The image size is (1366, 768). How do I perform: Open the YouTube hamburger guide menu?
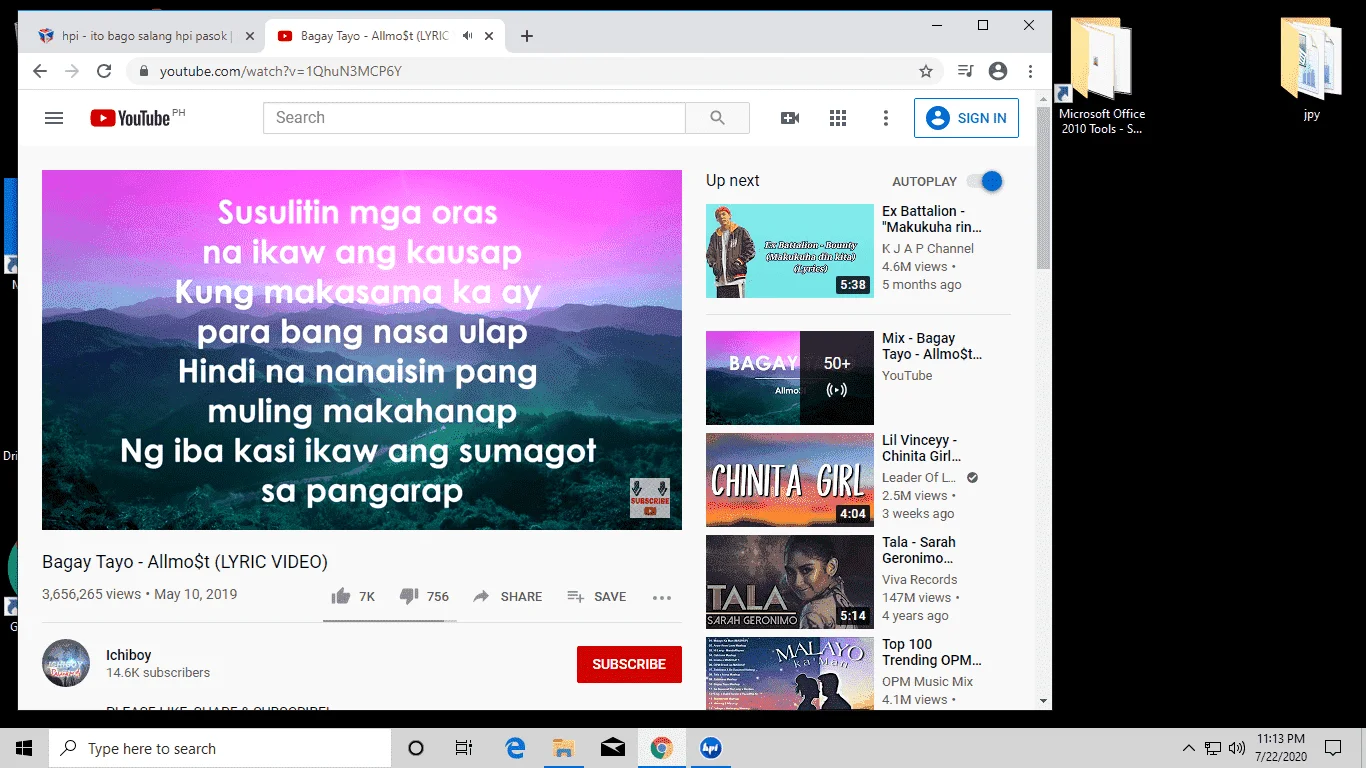54,118
